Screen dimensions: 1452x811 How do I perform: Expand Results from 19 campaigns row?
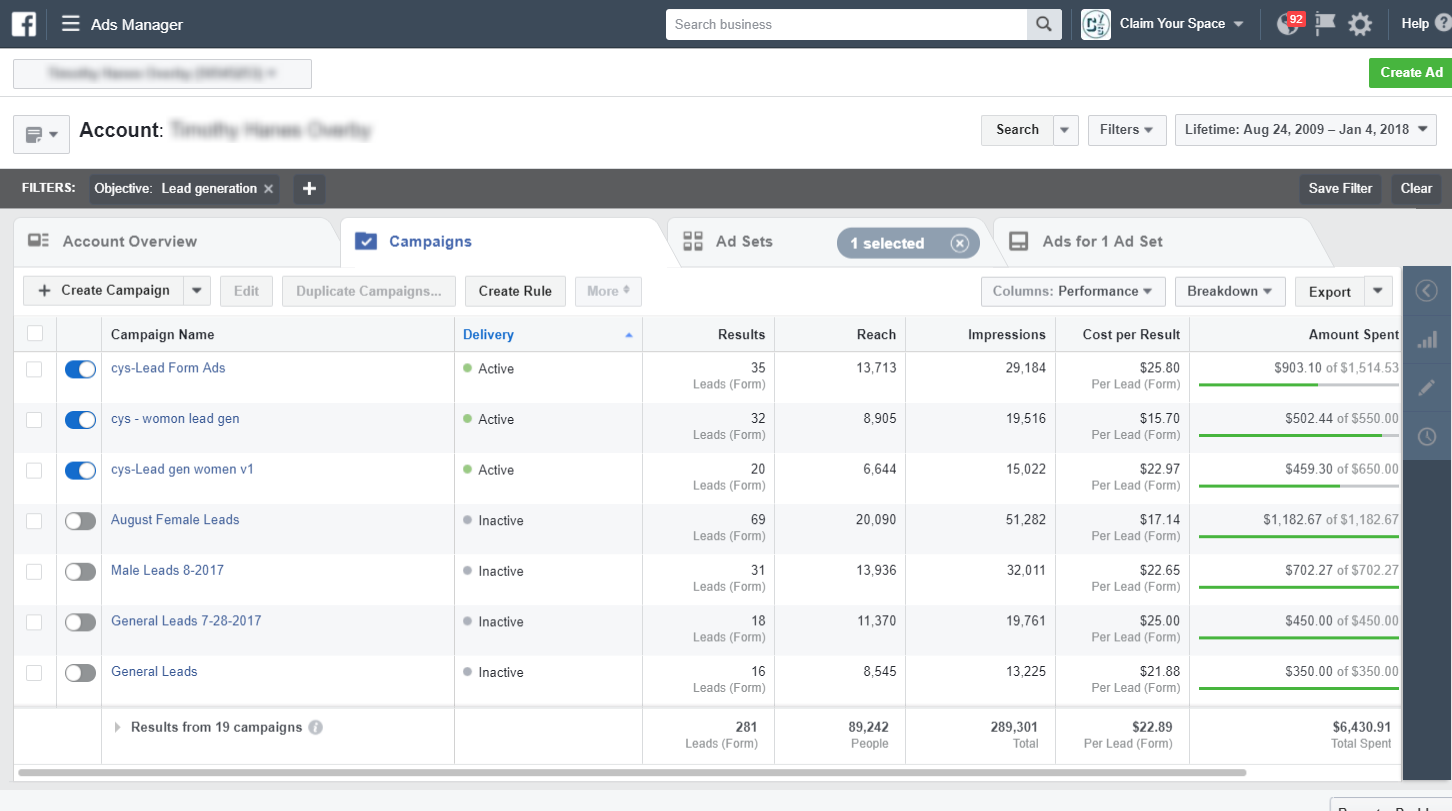[120, 728]
